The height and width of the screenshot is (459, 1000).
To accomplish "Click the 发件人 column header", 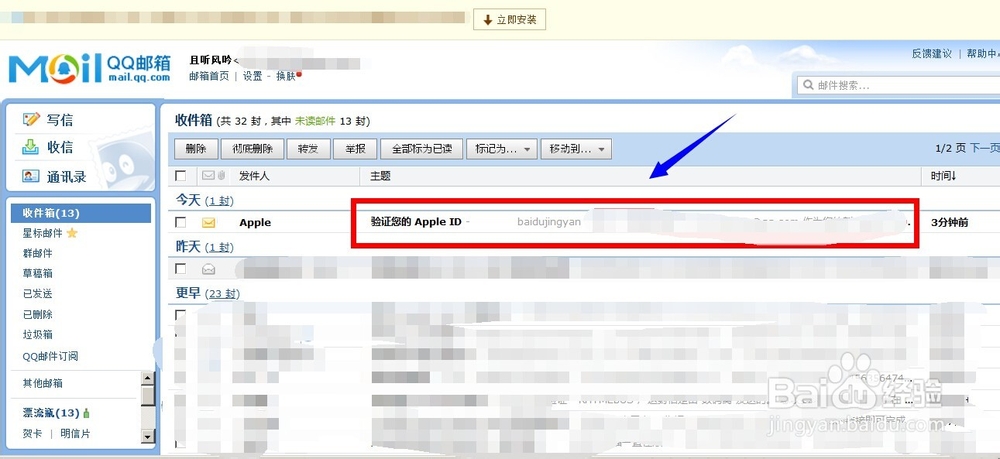I will coord(254,176).
